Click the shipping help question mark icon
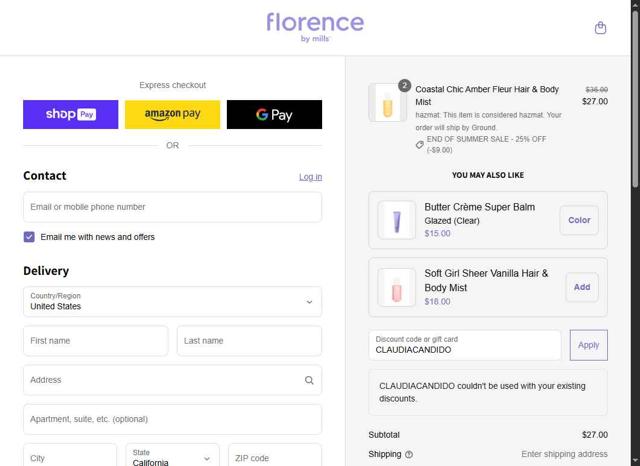 (409, 454)
